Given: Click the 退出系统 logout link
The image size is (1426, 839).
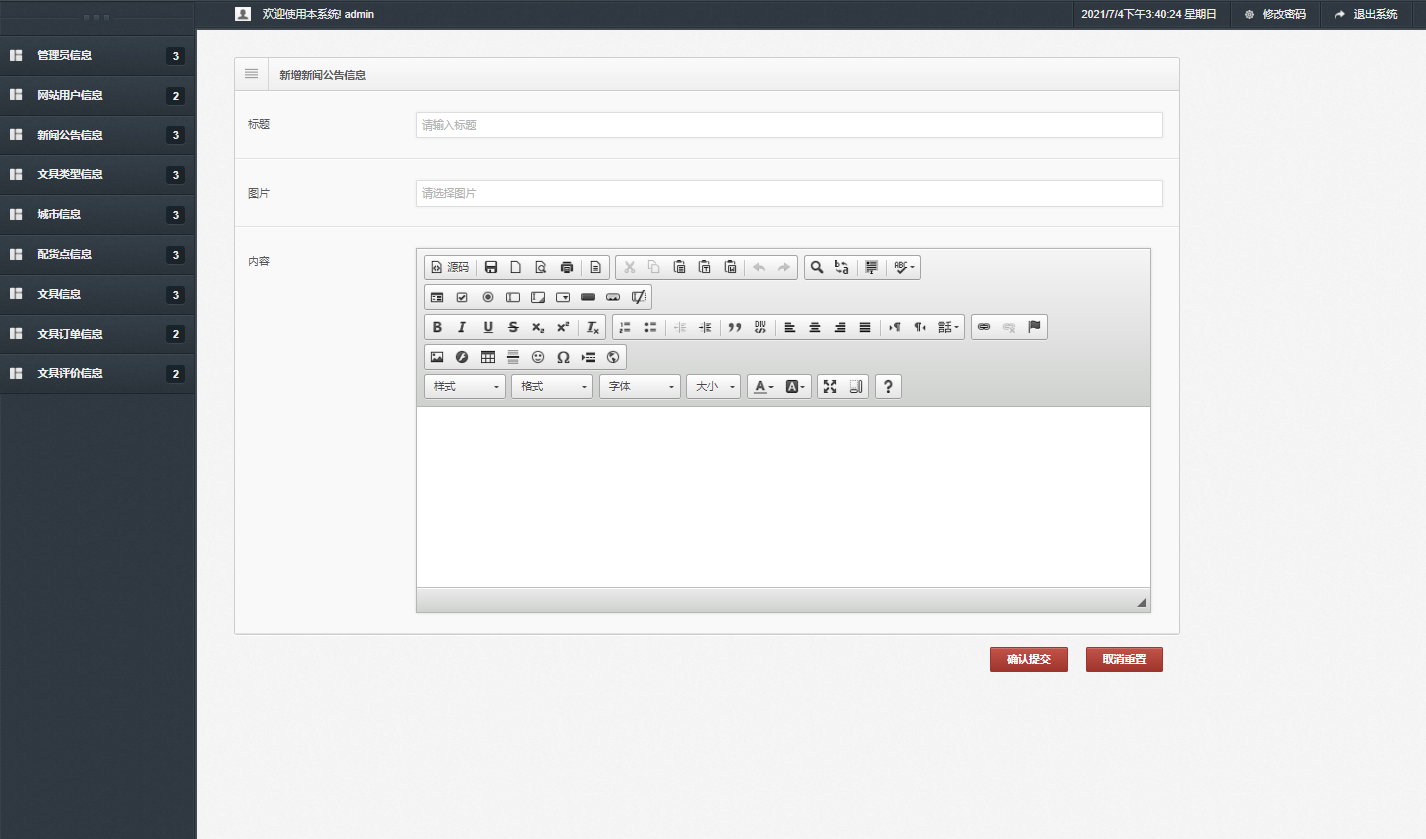Looking at the screenshot, I should (x=1366, y=14).
